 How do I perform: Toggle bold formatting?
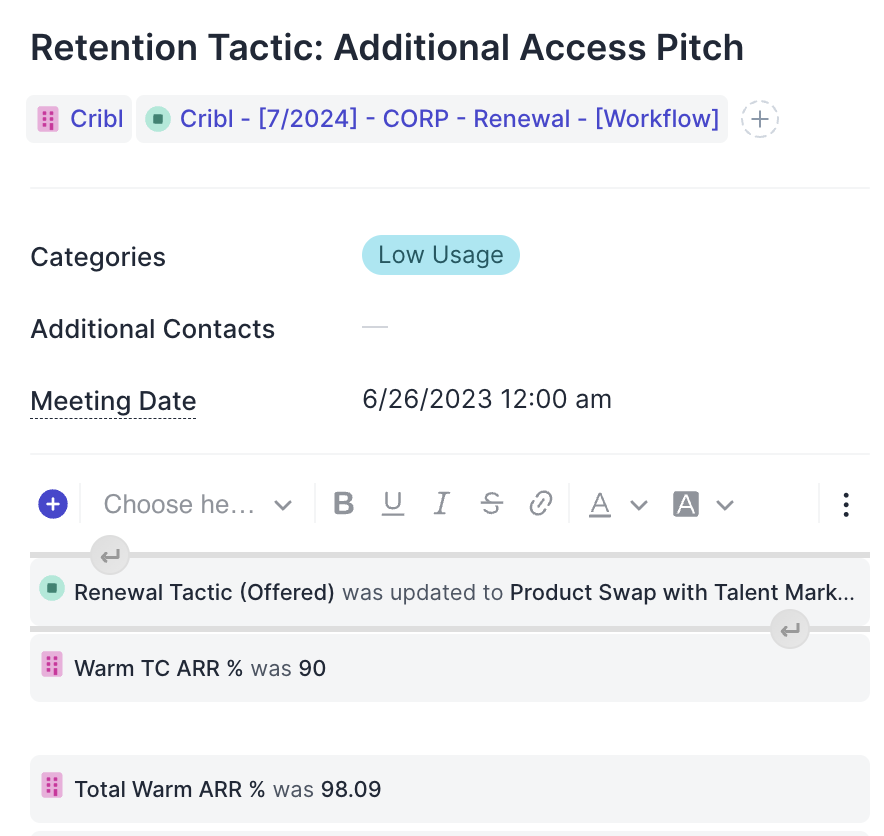(344, 504)
